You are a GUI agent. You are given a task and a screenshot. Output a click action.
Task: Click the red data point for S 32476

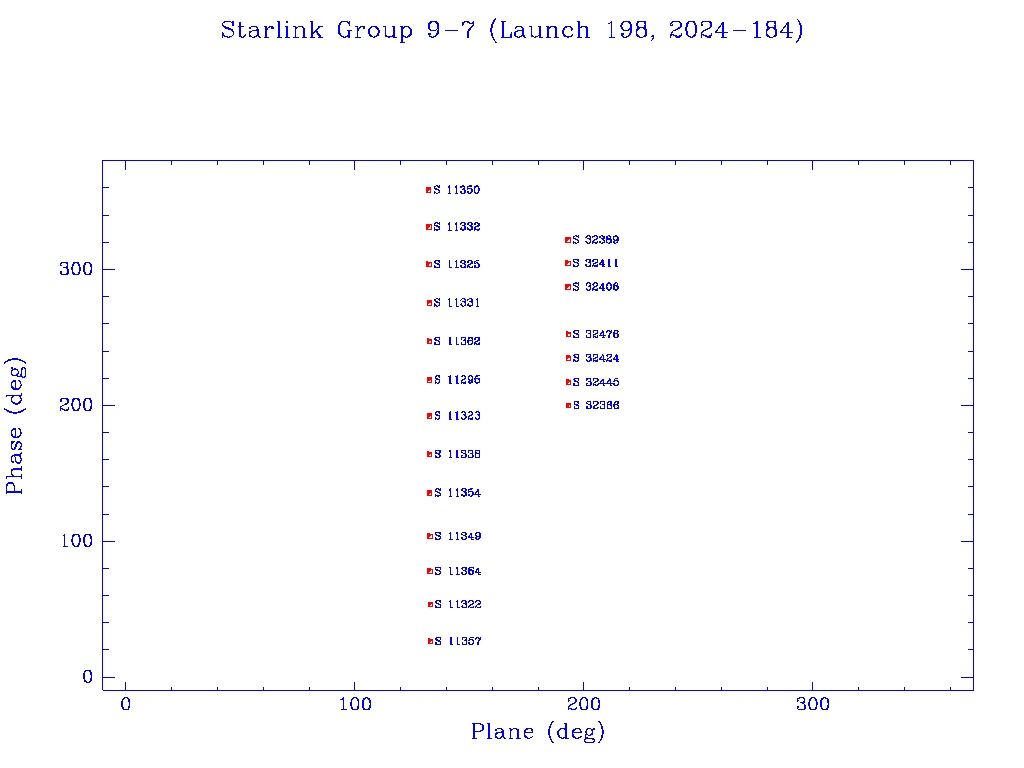568,334
